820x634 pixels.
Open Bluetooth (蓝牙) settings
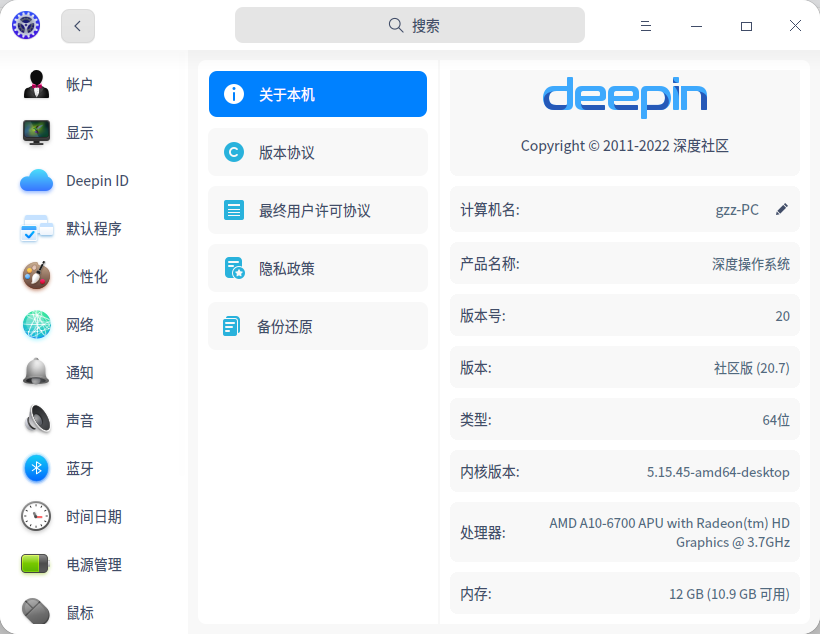[x=37, y=469]
